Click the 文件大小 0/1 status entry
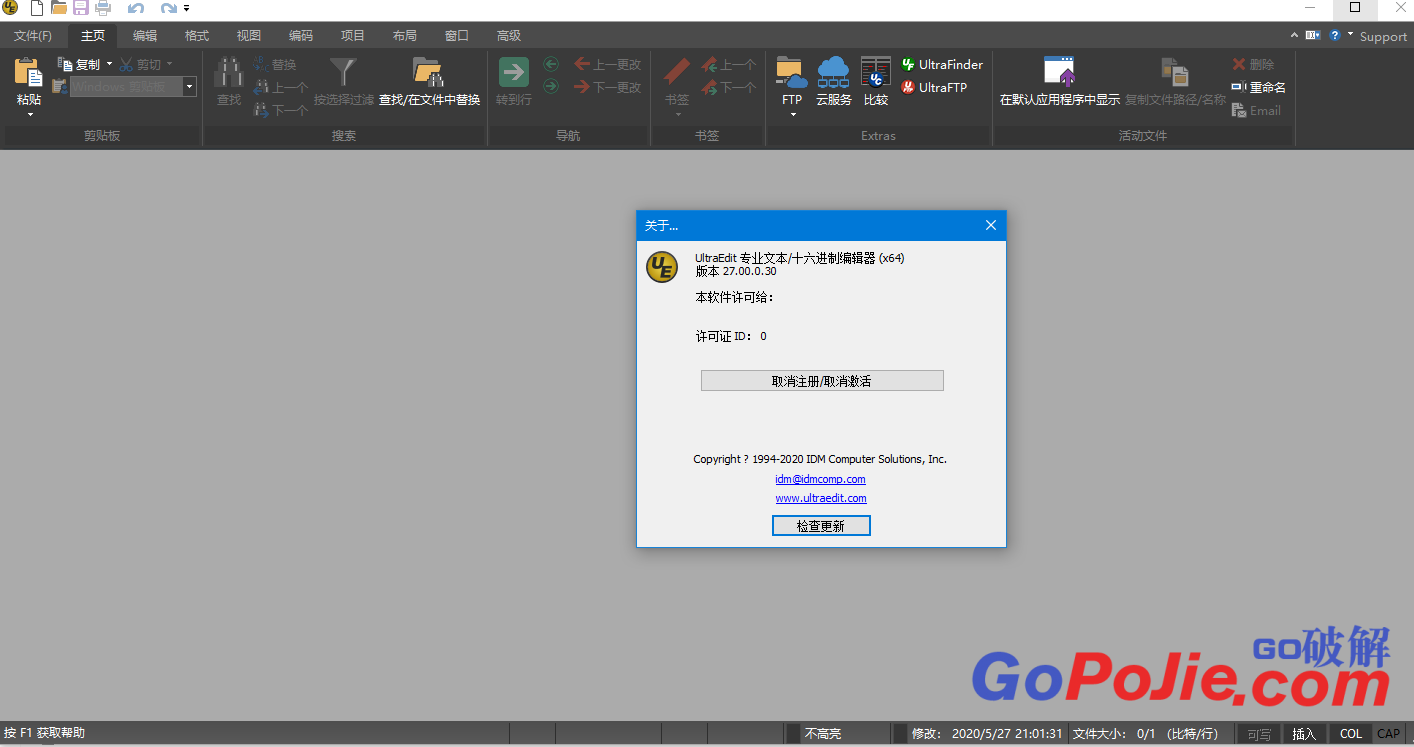 point(1146,734)
